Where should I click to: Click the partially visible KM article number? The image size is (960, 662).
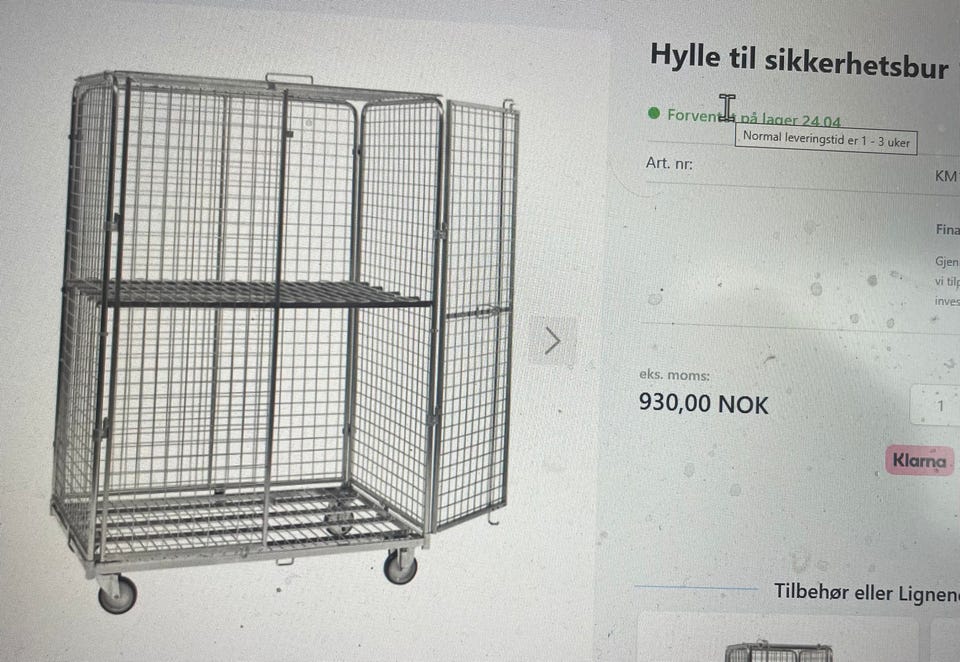(x=947, y=176)
